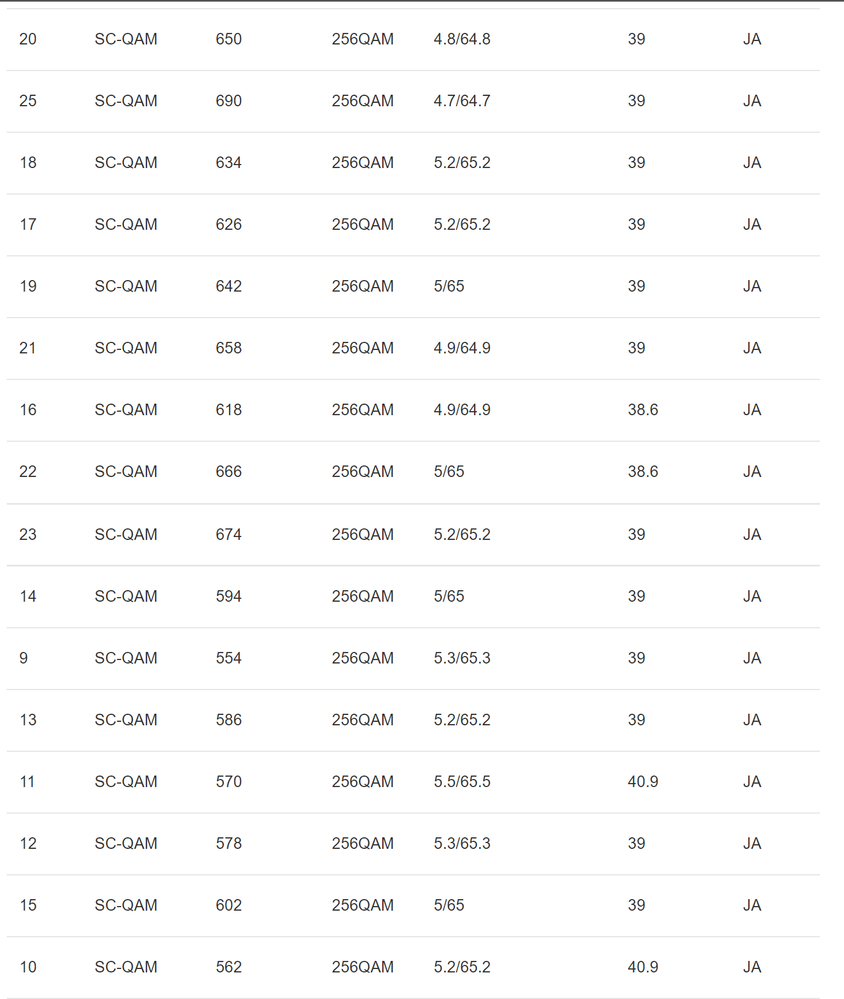This screenshot has height=999, width=844.
Task: Select the frequency value 690
Action: click(228, 101)
